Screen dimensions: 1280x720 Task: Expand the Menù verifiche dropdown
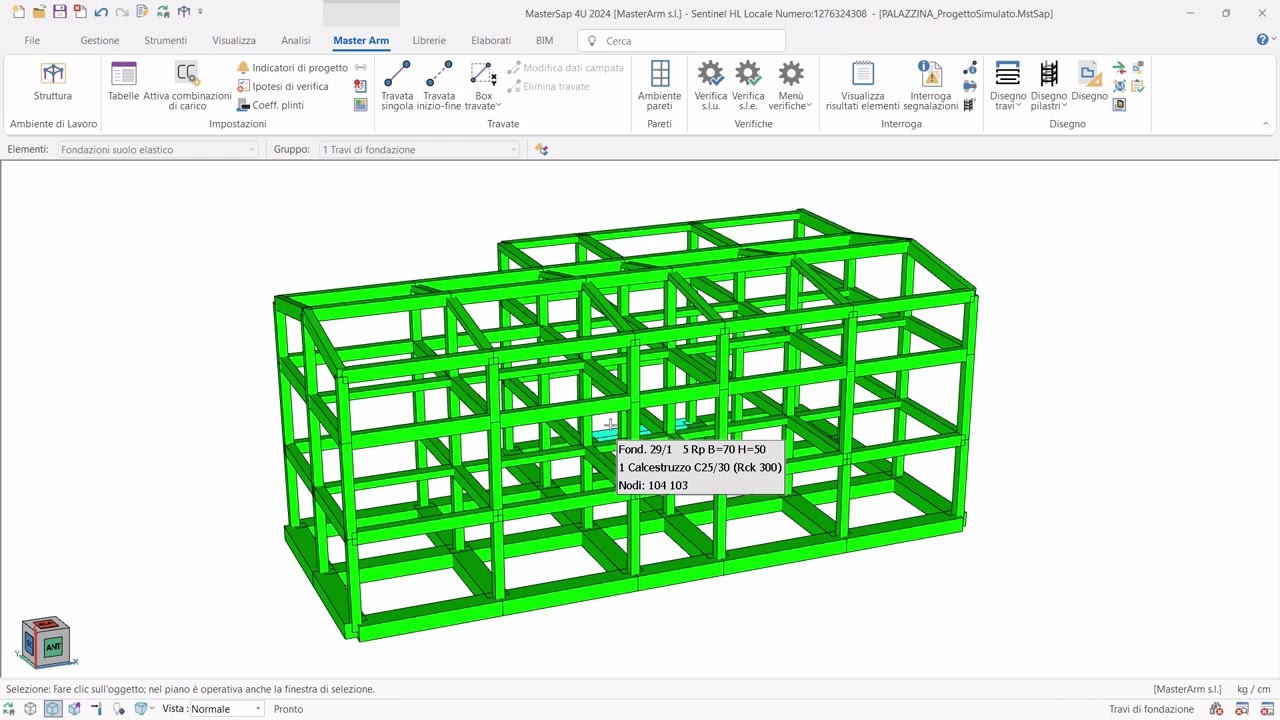(x=791, y=86)
